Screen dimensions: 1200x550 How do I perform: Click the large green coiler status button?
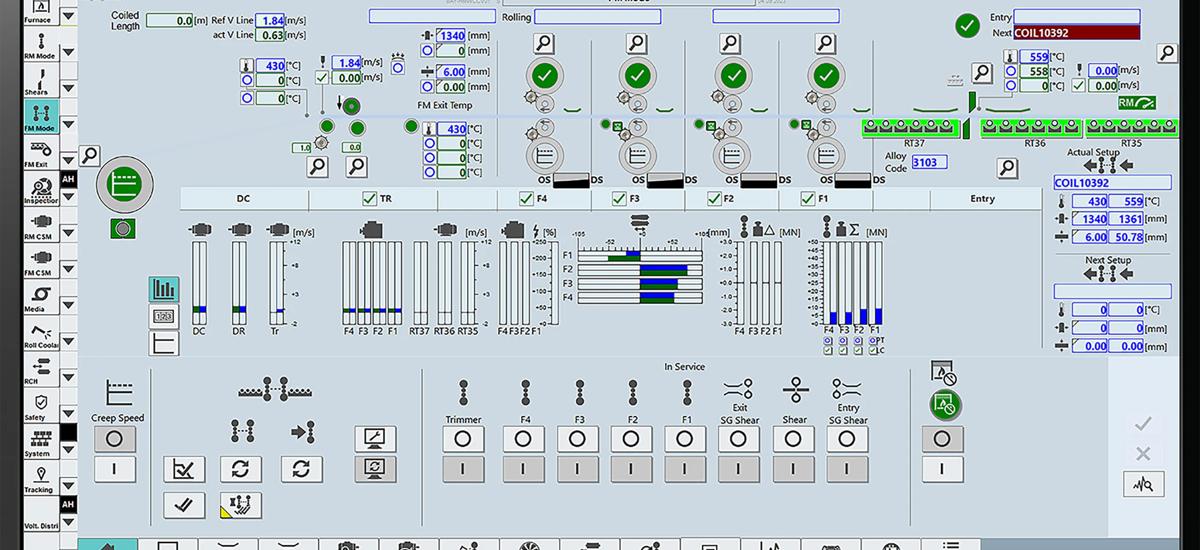tap(125, 184)
